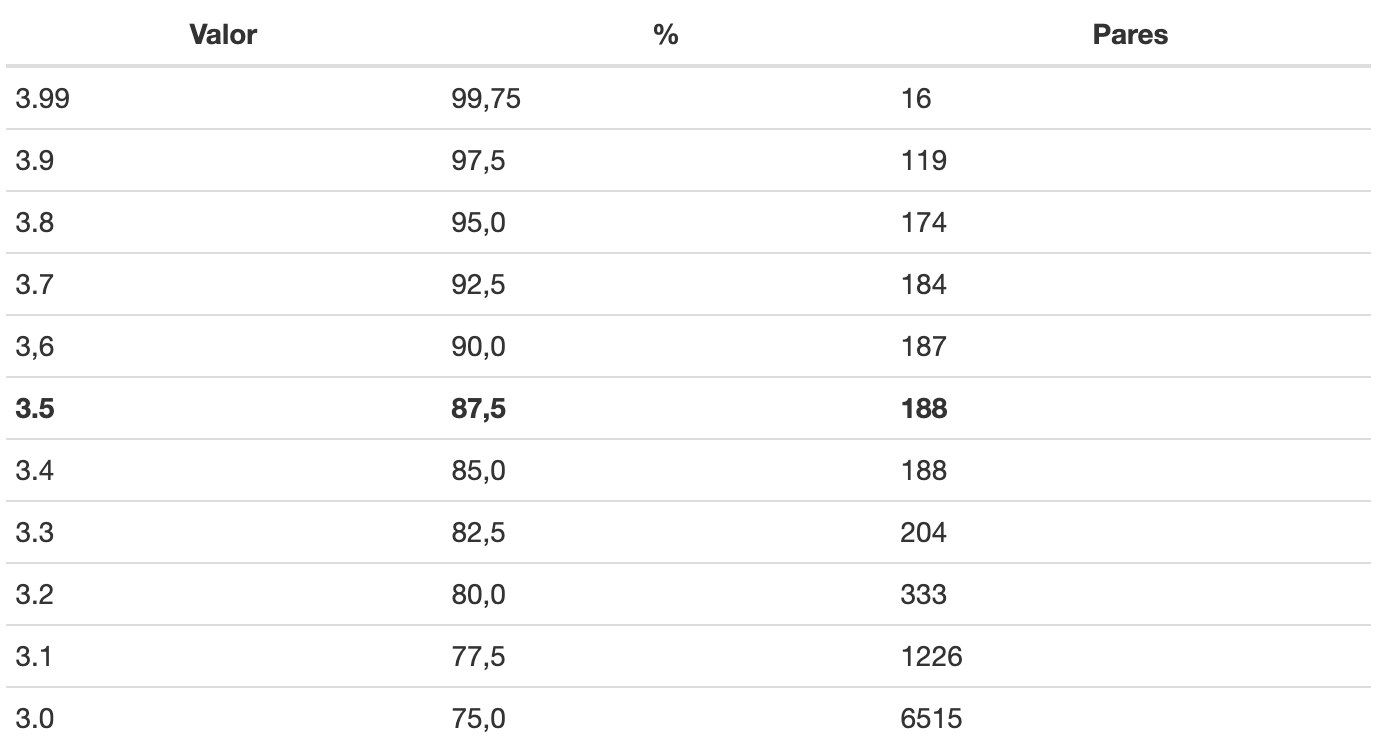Click the Pares column header
Viewport: 1379px width, 749px height.
point(1130,35)
